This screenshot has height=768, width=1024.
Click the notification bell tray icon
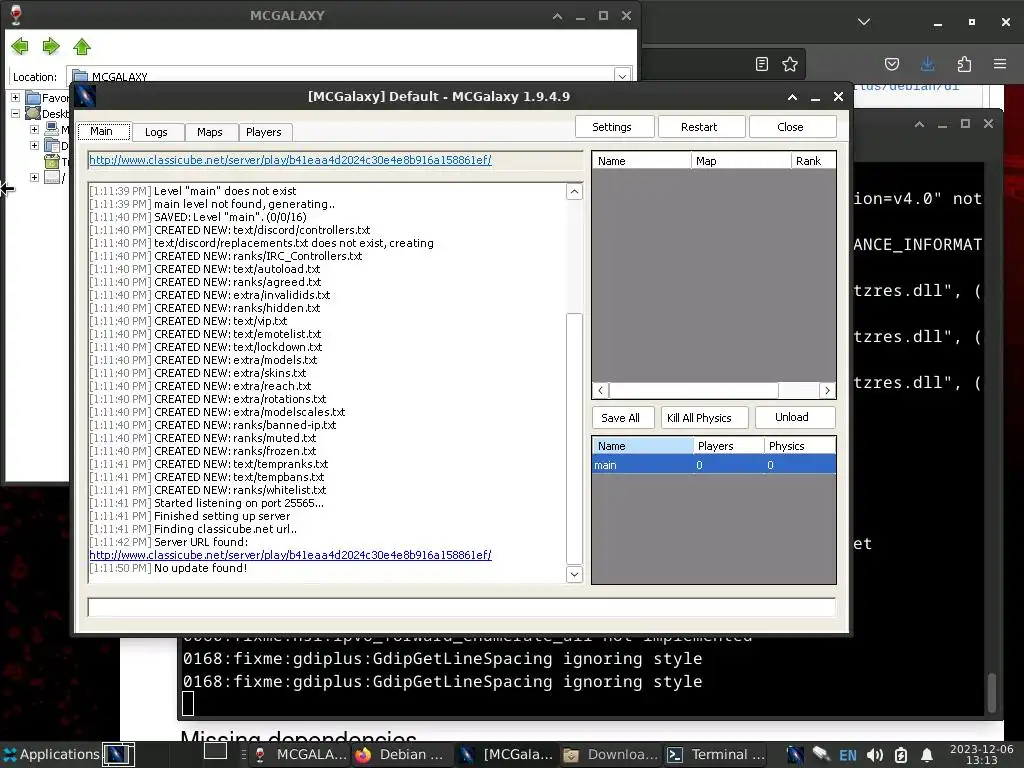pos(927,755)
